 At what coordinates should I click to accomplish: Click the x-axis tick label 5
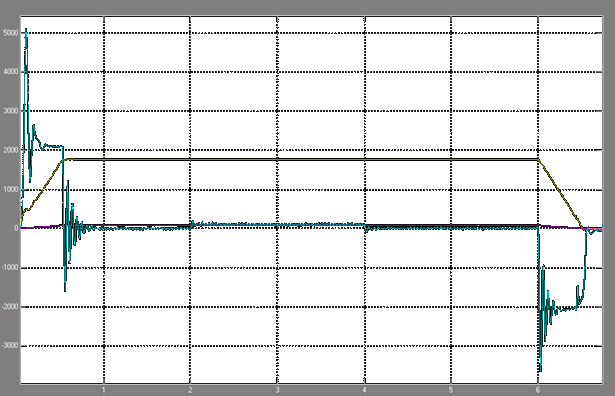pyautogui.click(x=451, y=390)
